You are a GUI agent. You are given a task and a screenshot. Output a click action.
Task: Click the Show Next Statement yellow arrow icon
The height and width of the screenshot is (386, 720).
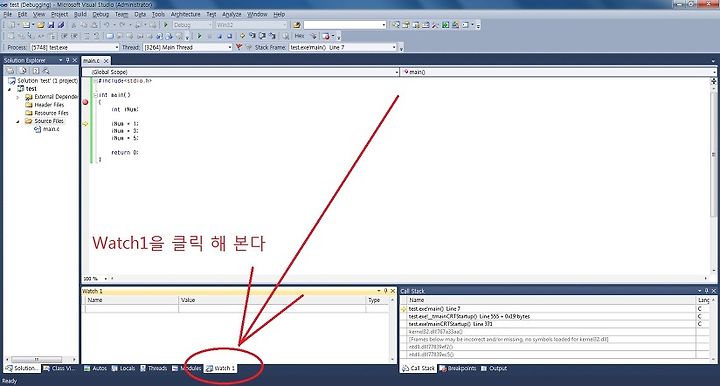[242, 36]
